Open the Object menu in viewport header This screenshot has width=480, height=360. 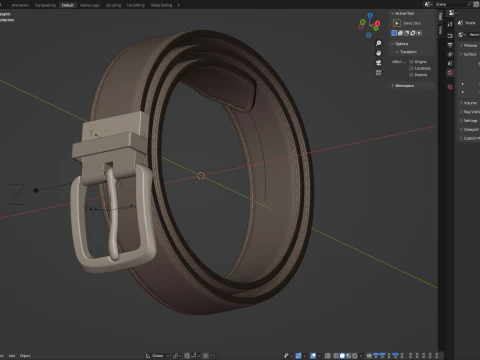[x=25, y=356]
